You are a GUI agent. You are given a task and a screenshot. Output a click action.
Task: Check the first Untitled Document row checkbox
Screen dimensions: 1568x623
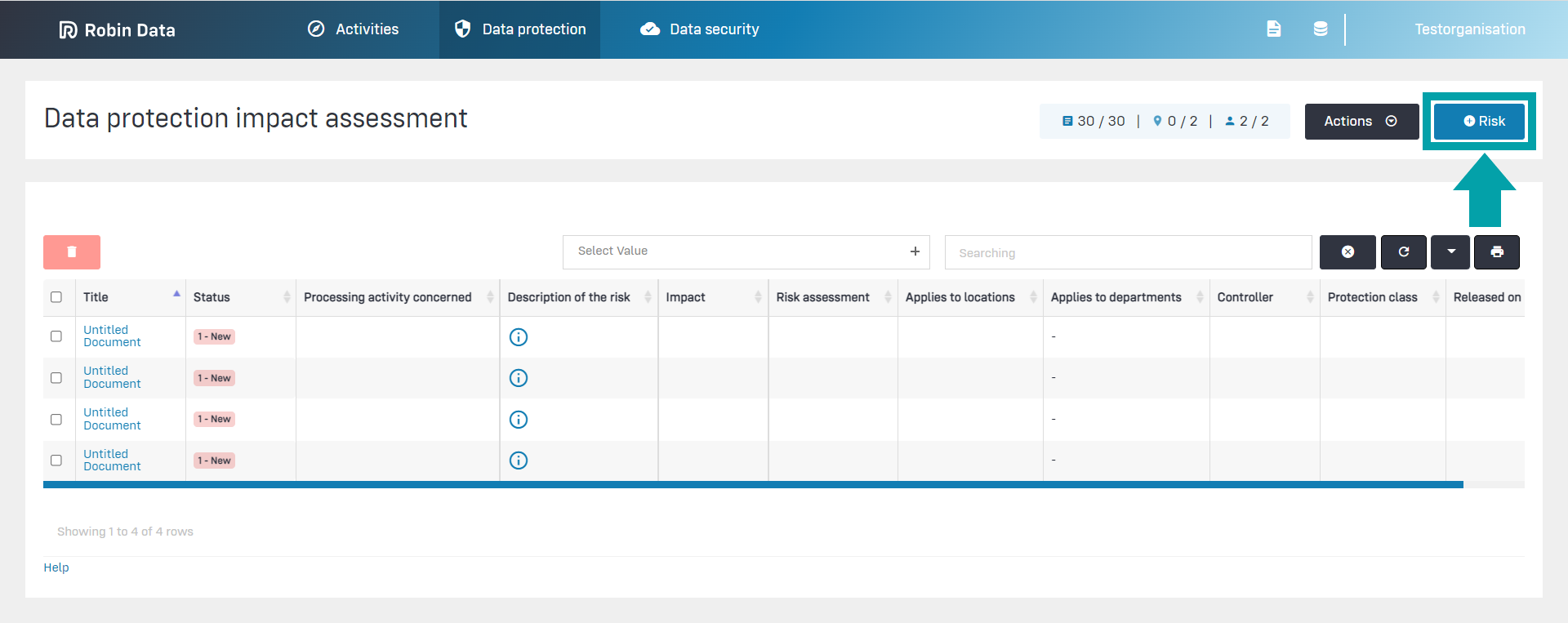tap(56, 336)
